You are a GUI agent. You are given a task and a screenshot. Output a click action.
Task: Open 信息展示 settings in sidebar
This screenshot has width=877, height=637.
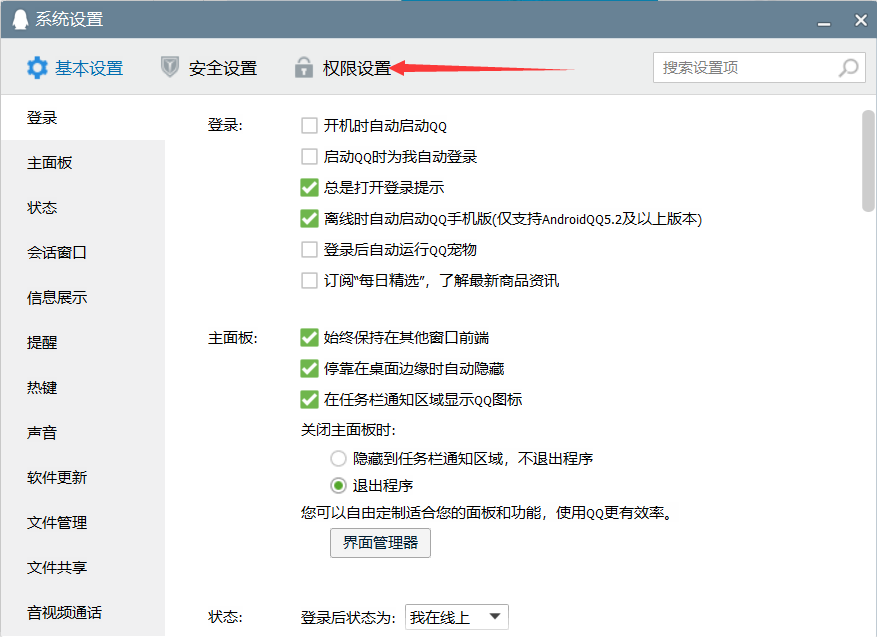tap(83, 298)
